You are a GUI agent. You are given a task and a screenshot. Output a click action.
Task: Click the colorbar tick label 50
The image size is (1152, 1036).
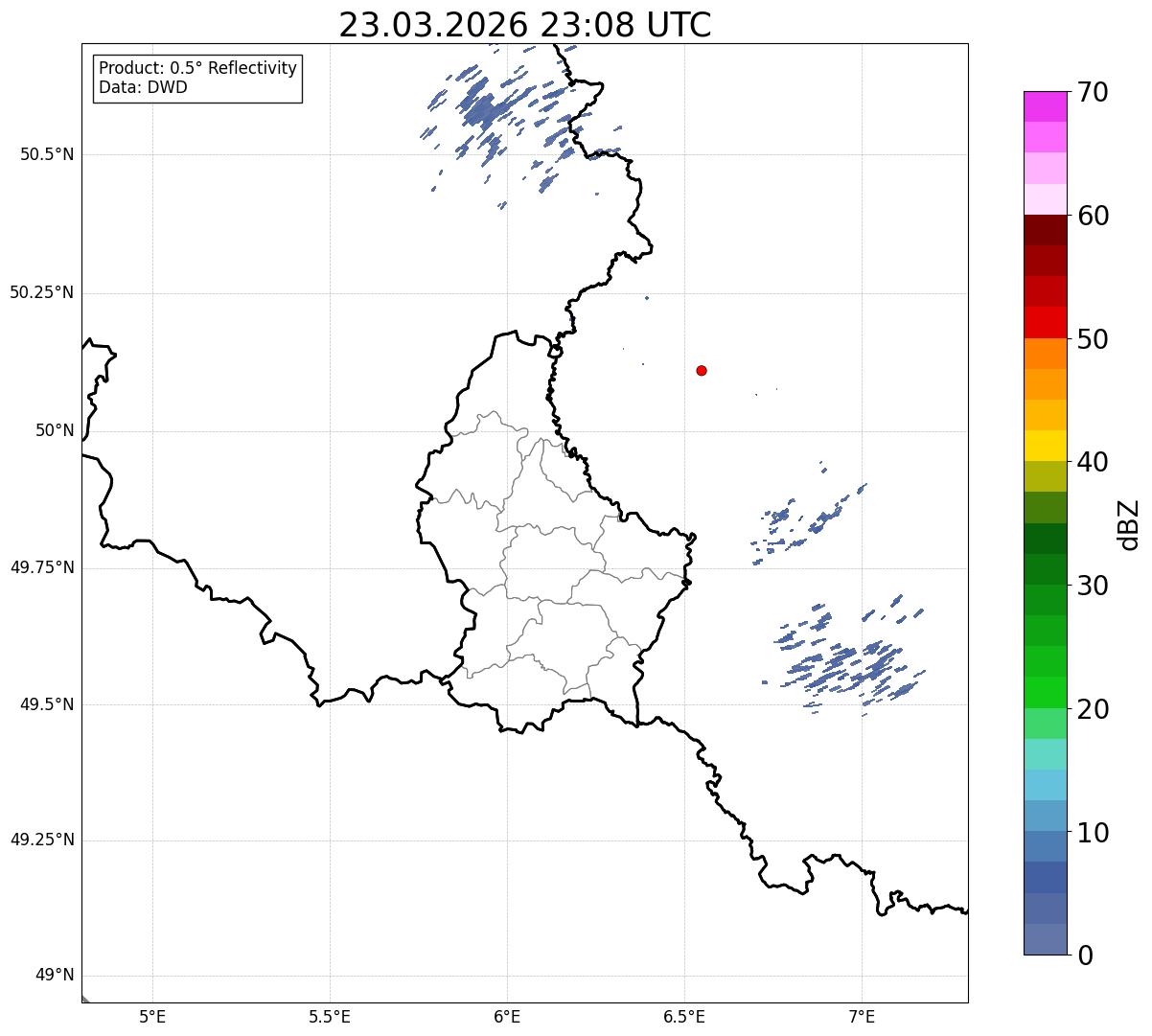[x=1093, y=339]
